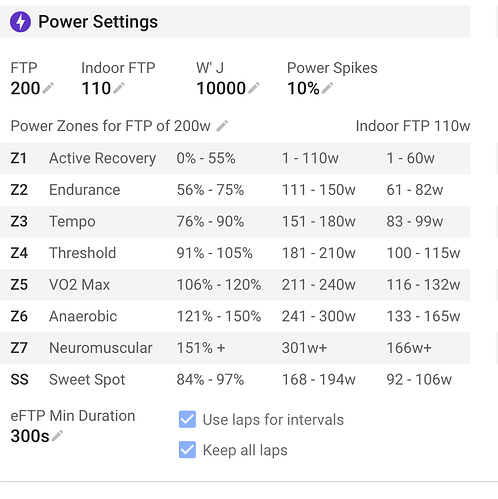Click the Z5 VO2 Max row

pos(235,285)
